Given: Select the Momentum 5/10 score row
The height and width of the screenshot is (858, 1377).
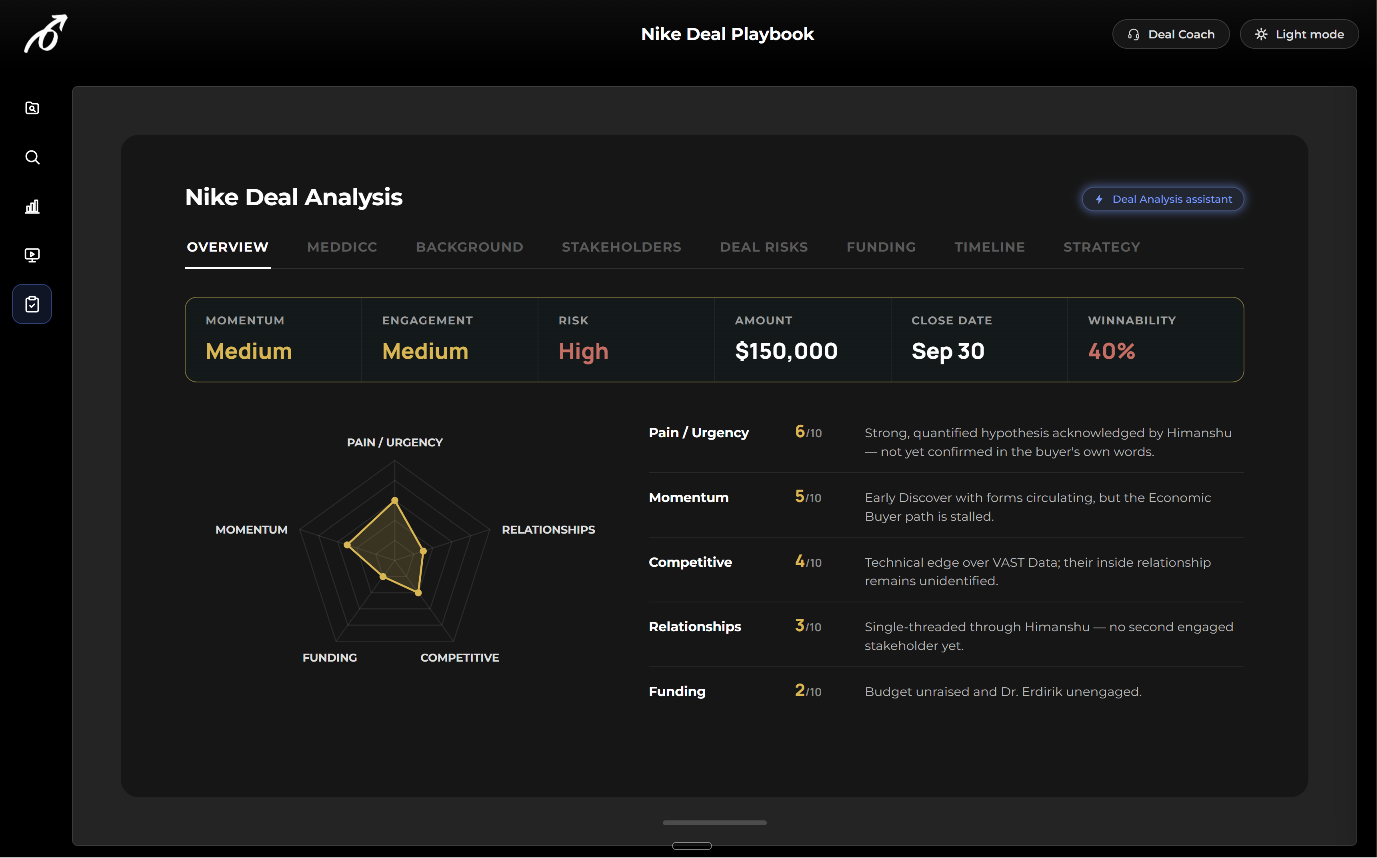Looking at the screenshot, I should coord(946,507).
